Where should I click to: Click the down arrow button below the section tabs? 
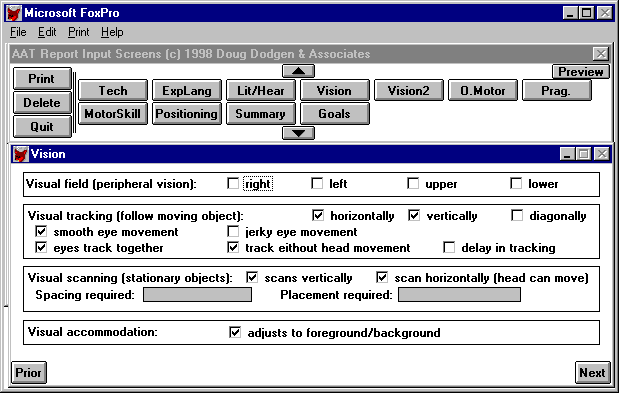pos(298,133)
